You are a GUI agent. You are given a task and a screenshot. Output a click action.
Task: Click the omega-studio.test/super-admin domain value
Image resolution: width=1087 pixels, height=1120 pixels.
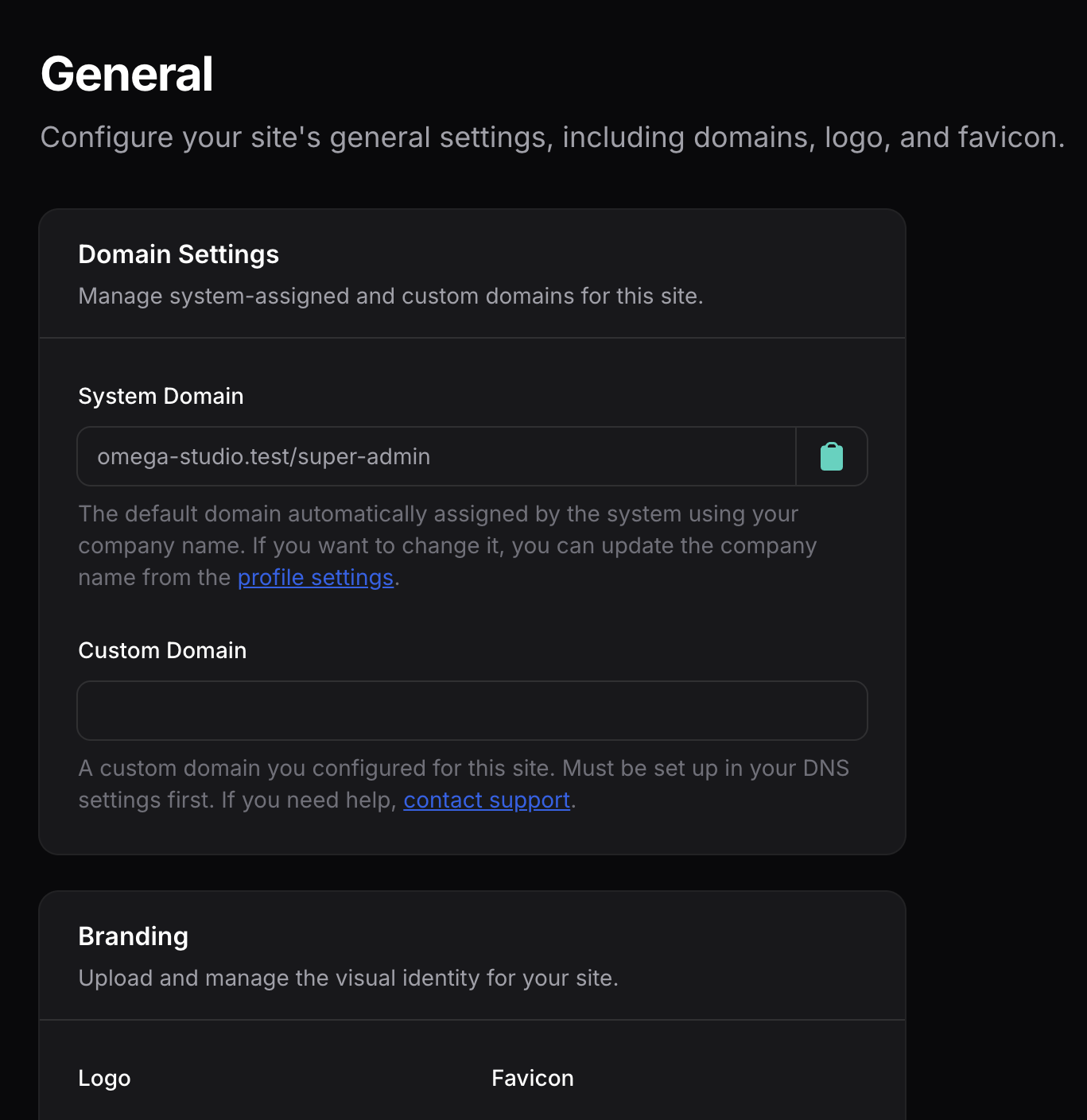coord(264,456)
